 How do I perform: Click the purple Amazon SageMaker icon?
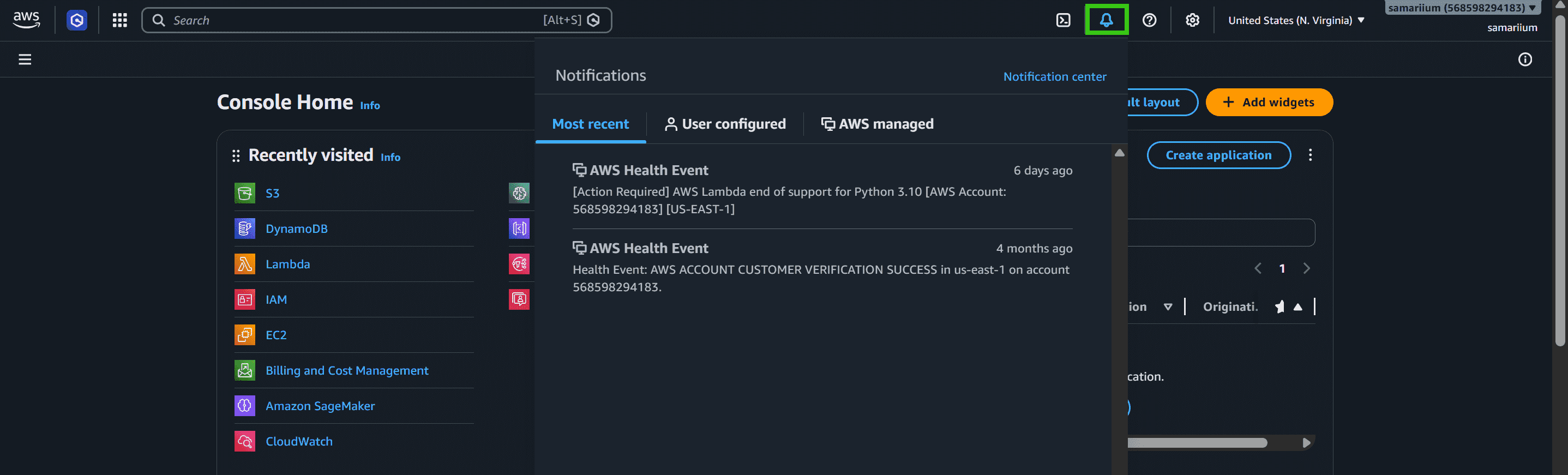[245, 405]
